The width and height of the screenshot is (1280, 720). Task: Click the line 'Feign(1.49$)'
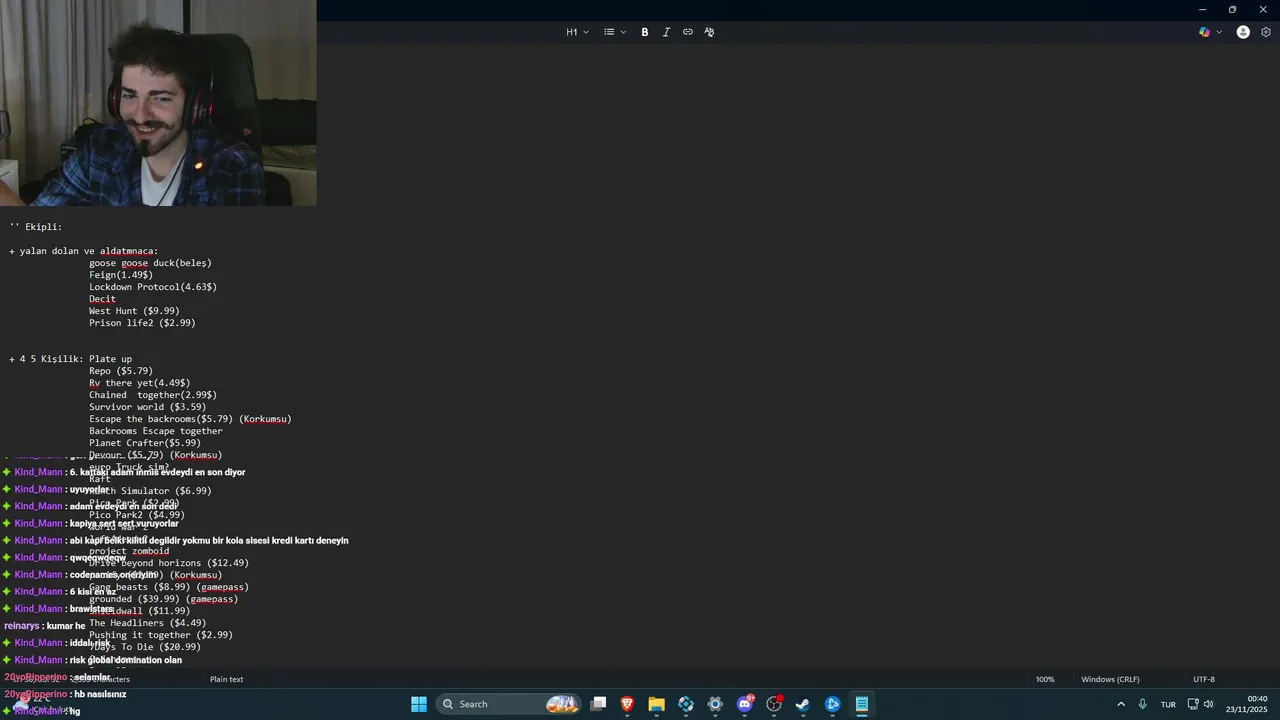121,275
